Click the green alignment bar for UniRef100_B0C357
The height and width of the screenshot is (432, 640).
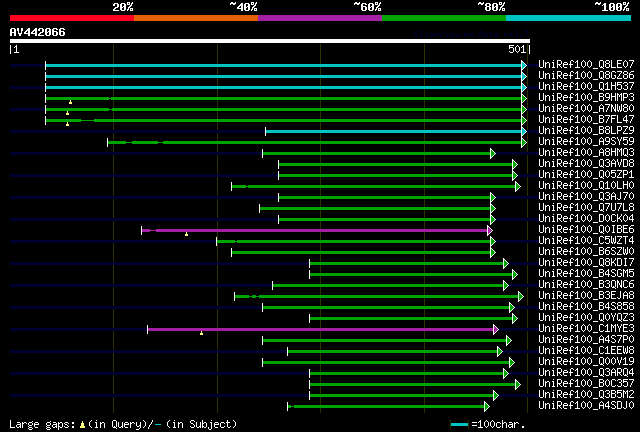pyautogui.click(x=413, y=385)
